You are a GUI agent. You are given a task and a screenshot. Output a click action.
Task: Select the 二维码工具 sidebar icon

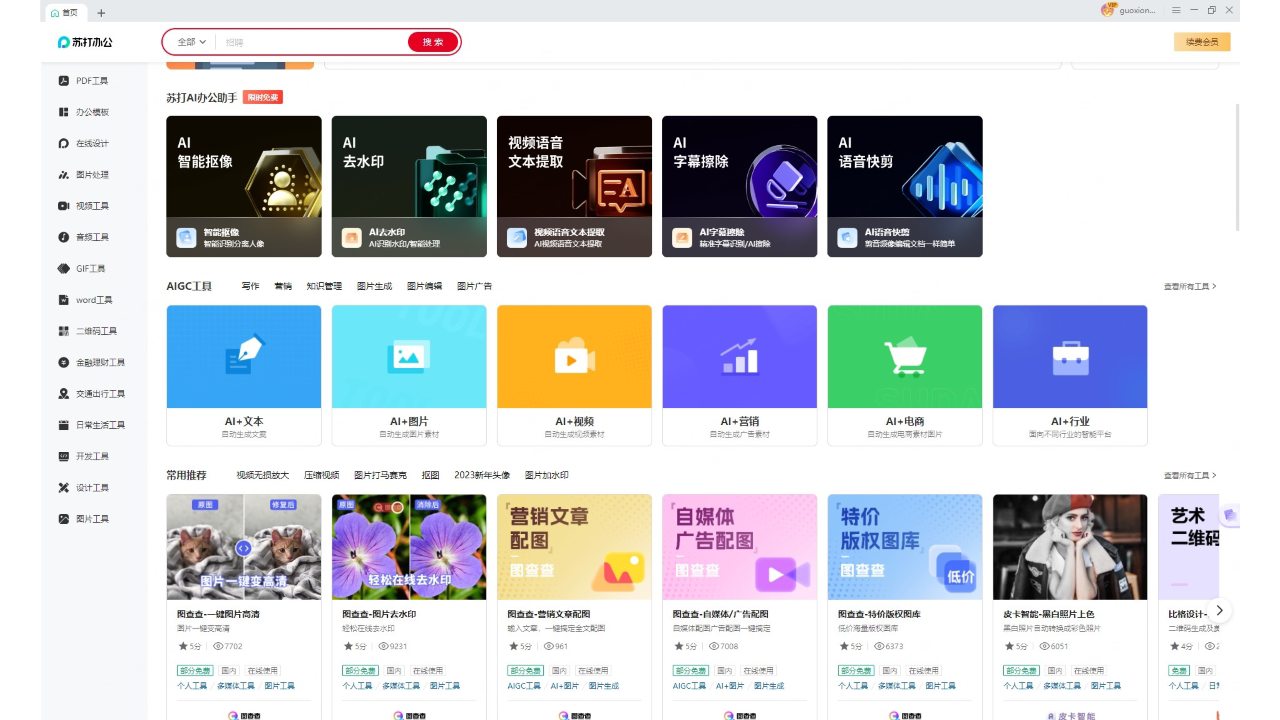tap(64, 331)
